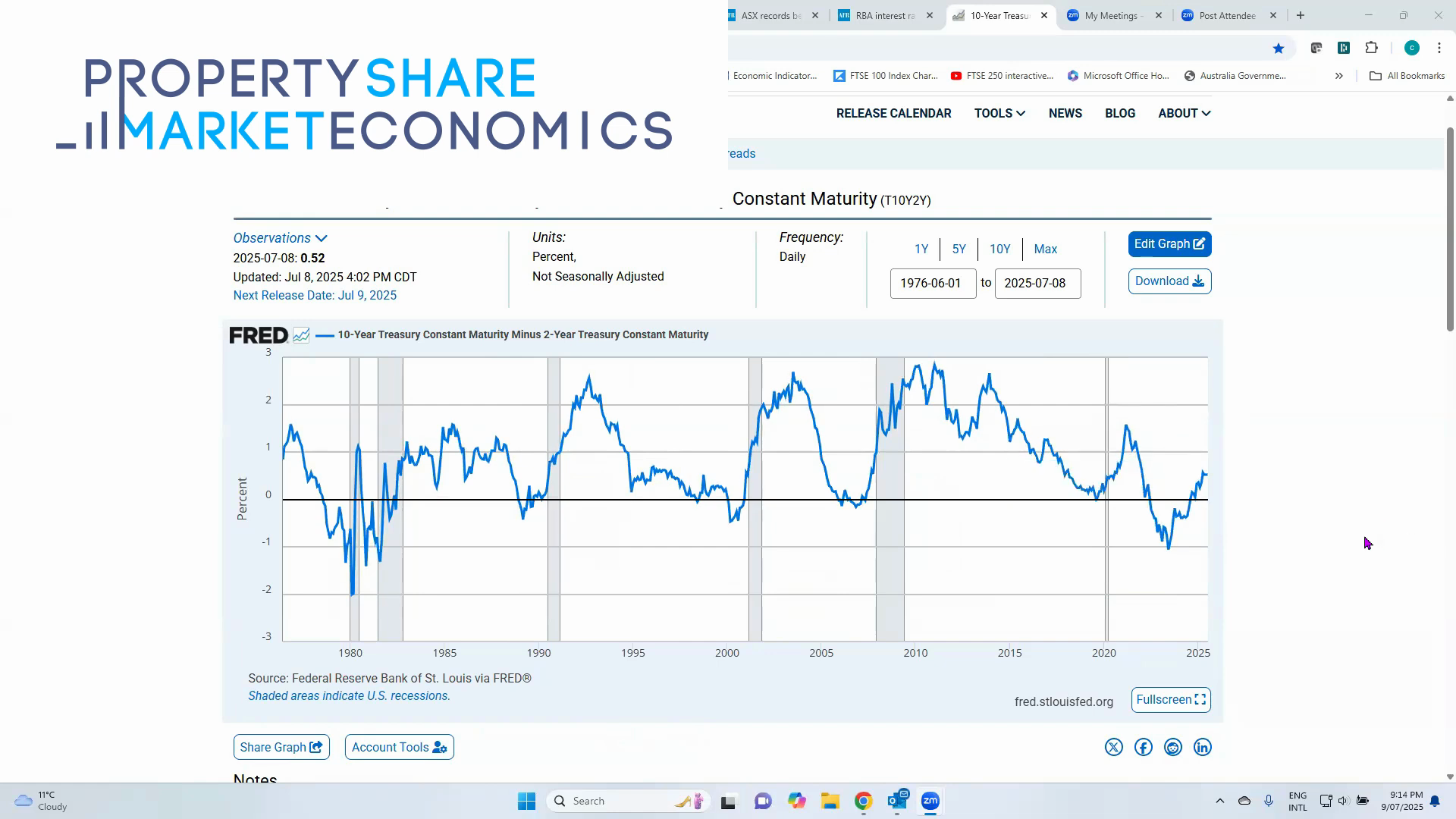This screenshot has height=819, width=1456.
Task: Bookmark this page with the star icon
Action: 1279,48
